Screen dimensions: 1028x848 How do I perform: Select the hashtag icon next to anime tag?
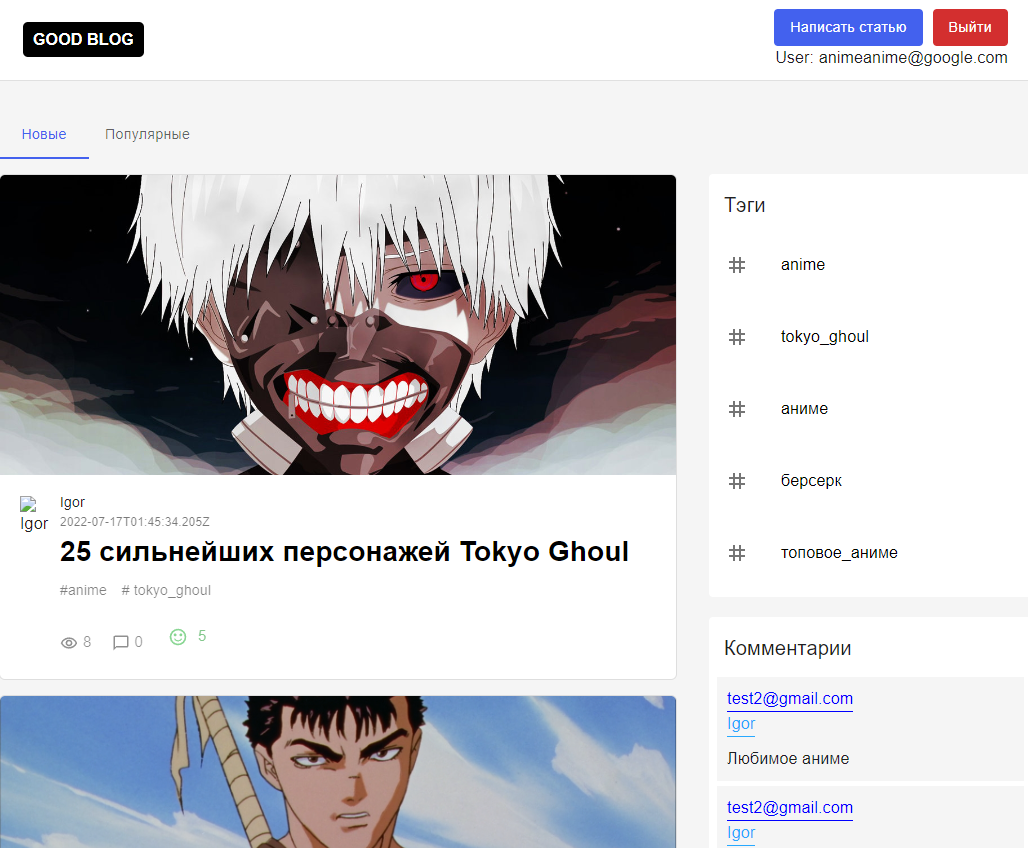coord(737,265)
